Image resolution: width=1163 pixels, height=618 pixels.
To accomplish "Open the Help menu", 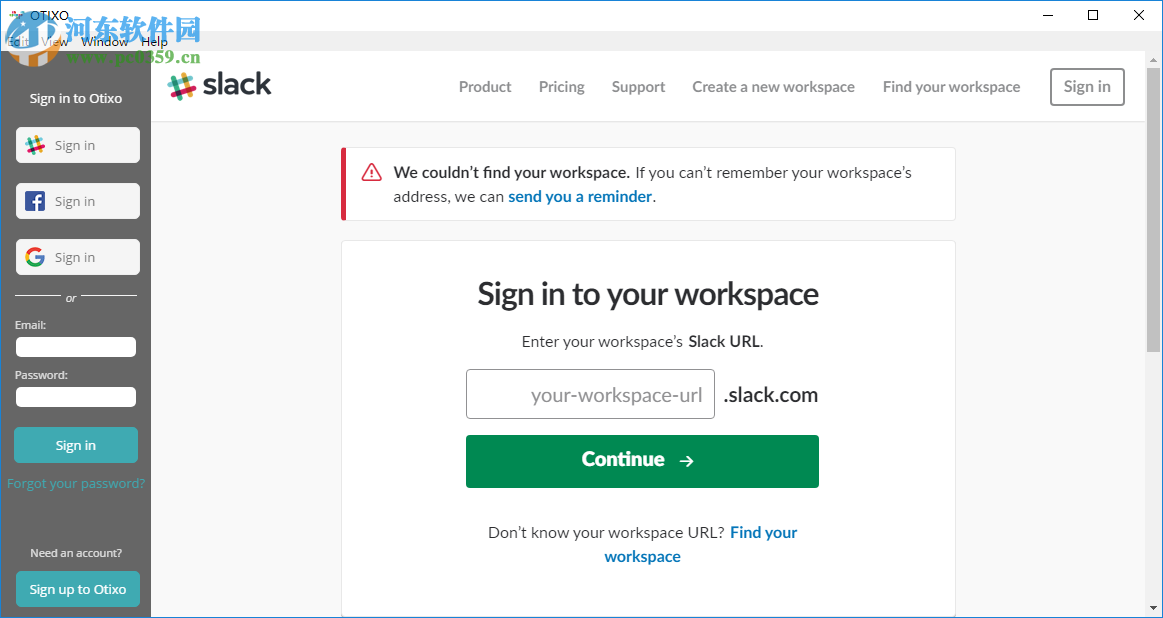I will point(155,42).
